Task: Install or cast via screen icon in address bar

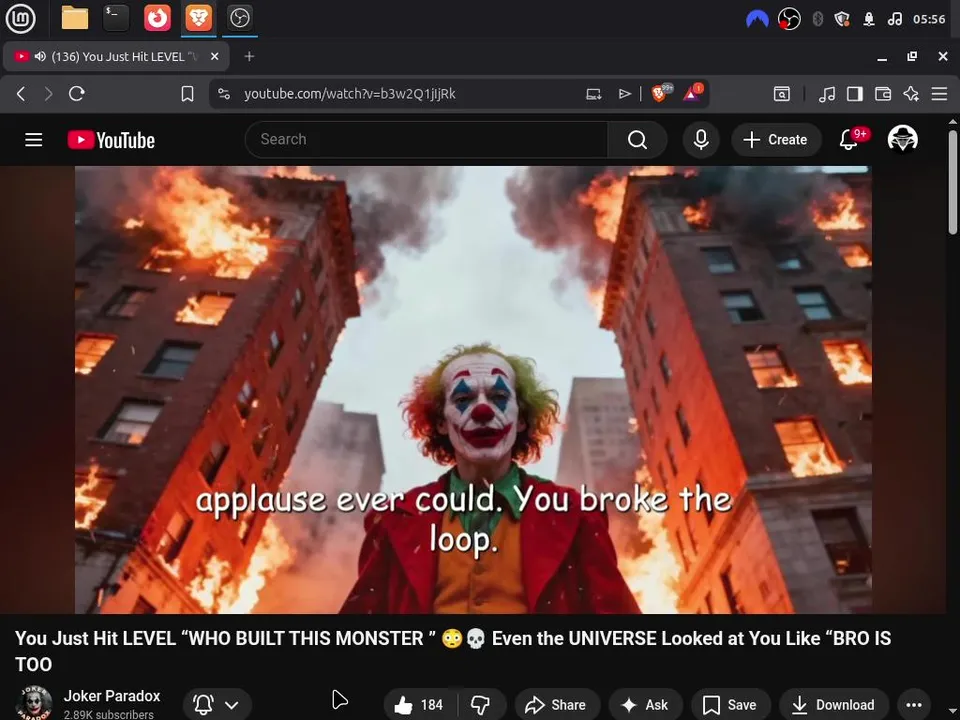Action: tap(593, 94)
